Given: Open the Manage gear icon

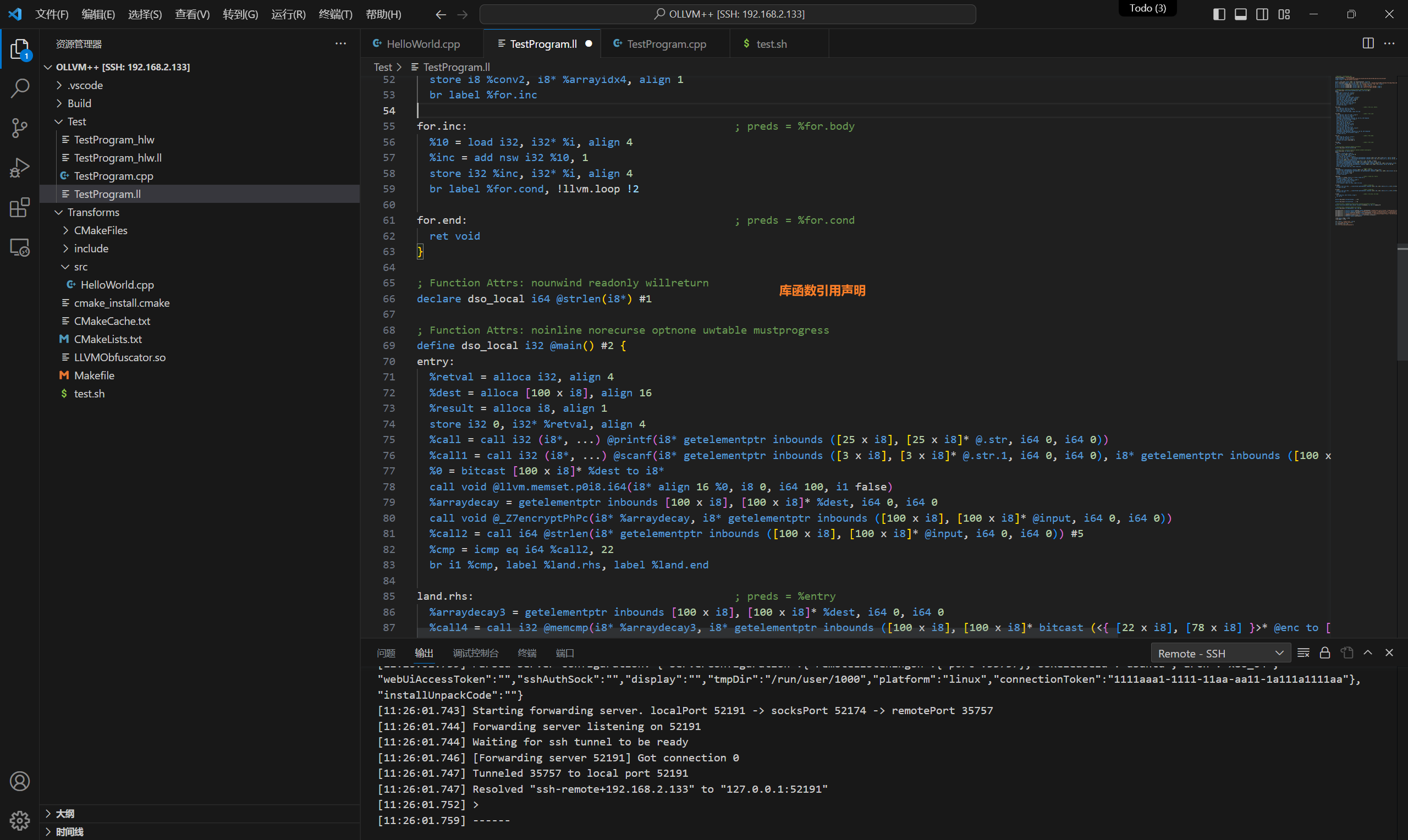Looking at the screenshot, I should tap(20, 820).
